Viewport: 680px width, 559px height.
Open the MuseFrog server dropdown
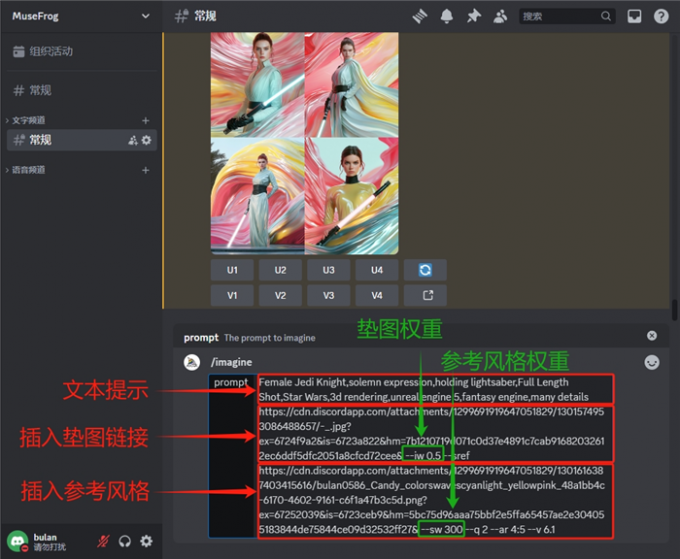pos(81,16)
